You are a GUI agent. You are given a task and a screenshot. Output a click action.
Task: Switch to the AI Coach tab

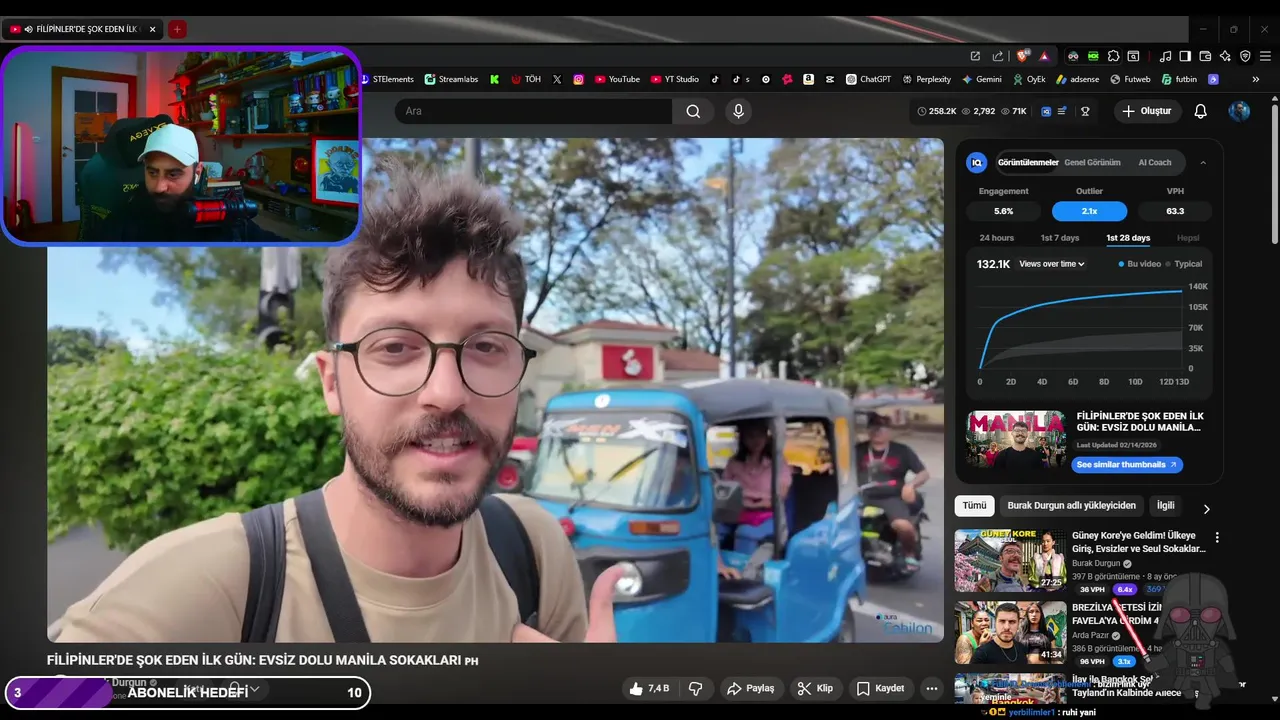click(1154, 162)
